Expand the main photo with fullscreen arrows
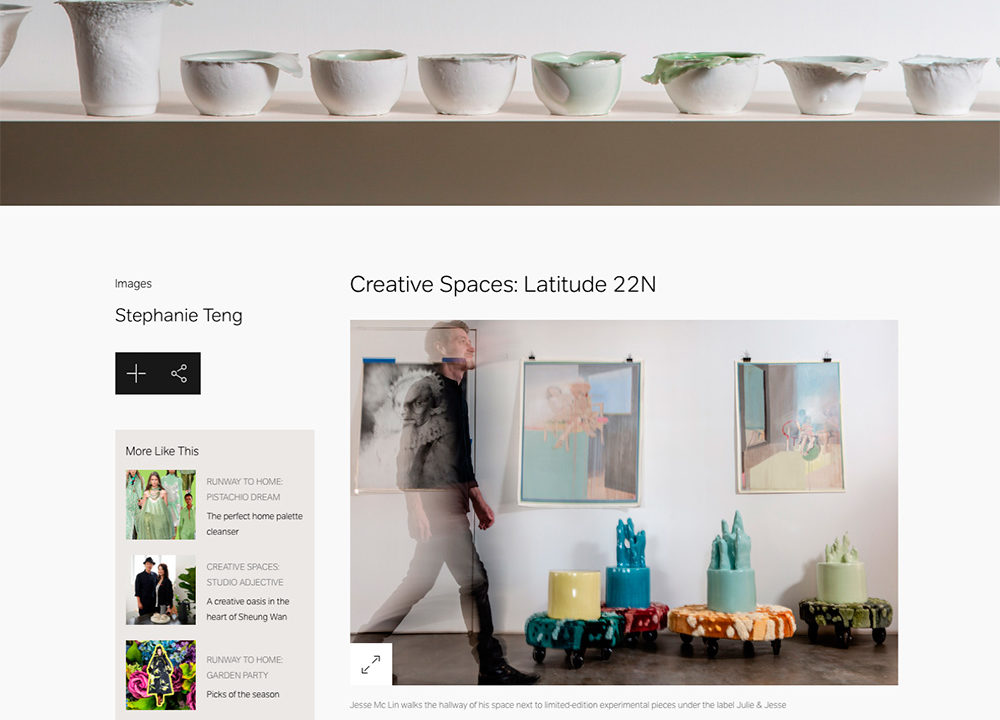Viewport: 1000px width, 720px height. point(371,665)
